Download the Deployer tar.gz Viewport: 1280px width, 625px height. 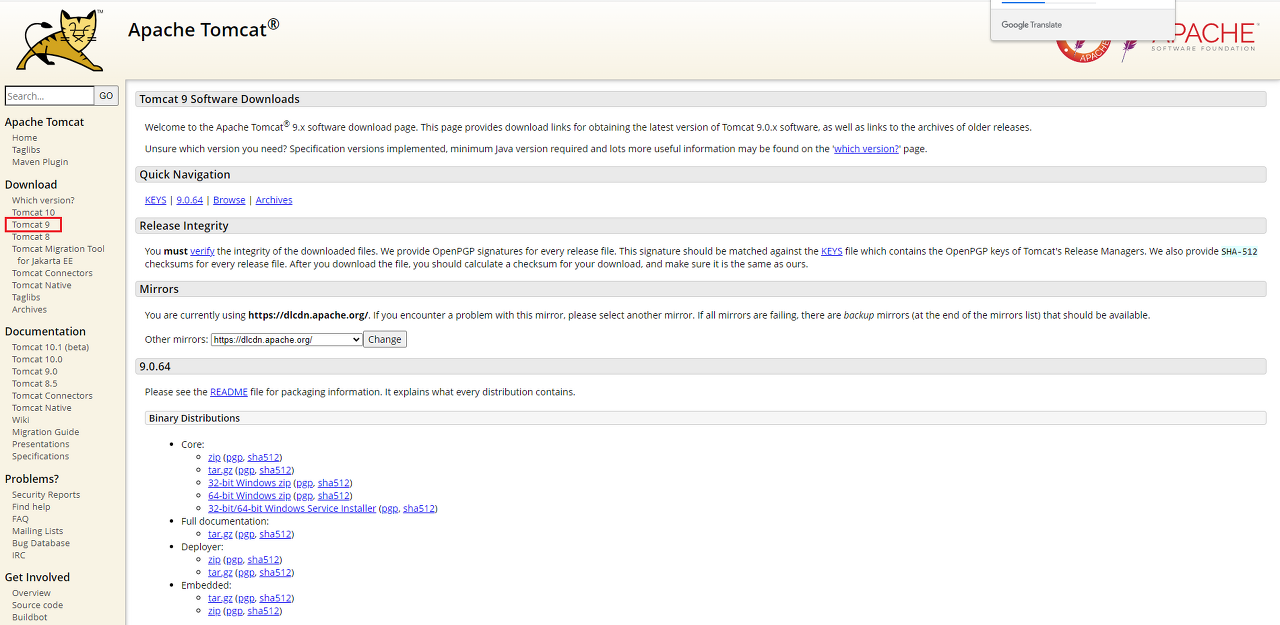coord(220,573)
